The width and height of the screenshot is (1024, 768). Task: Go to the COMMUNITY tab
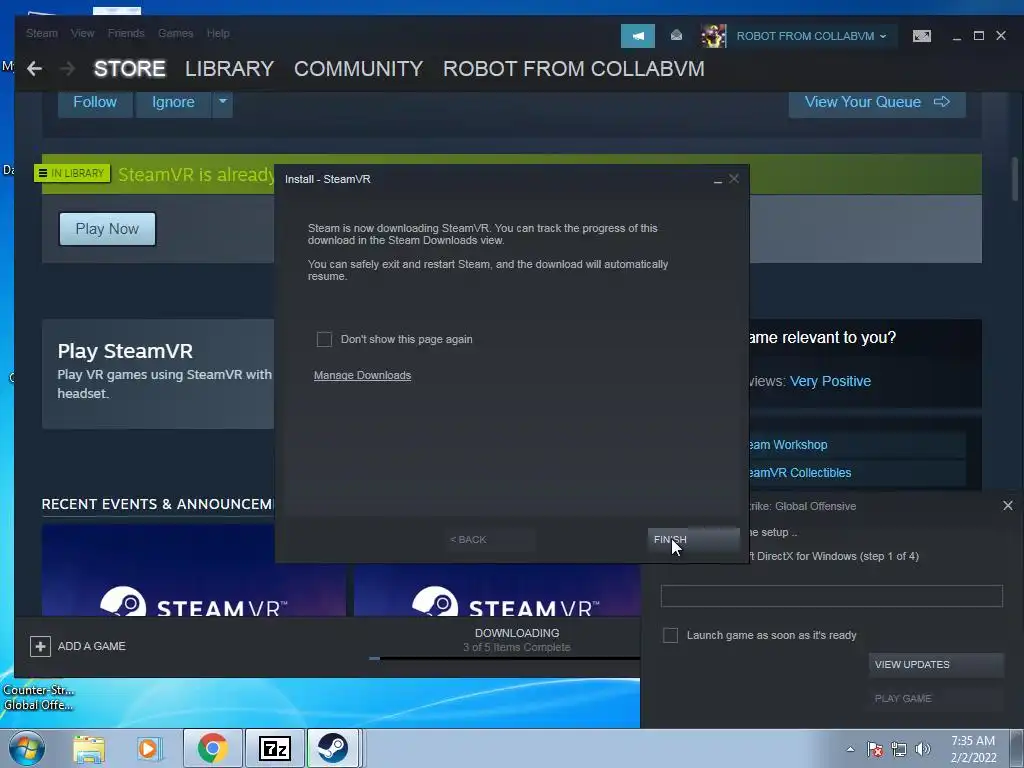point(359,69)
